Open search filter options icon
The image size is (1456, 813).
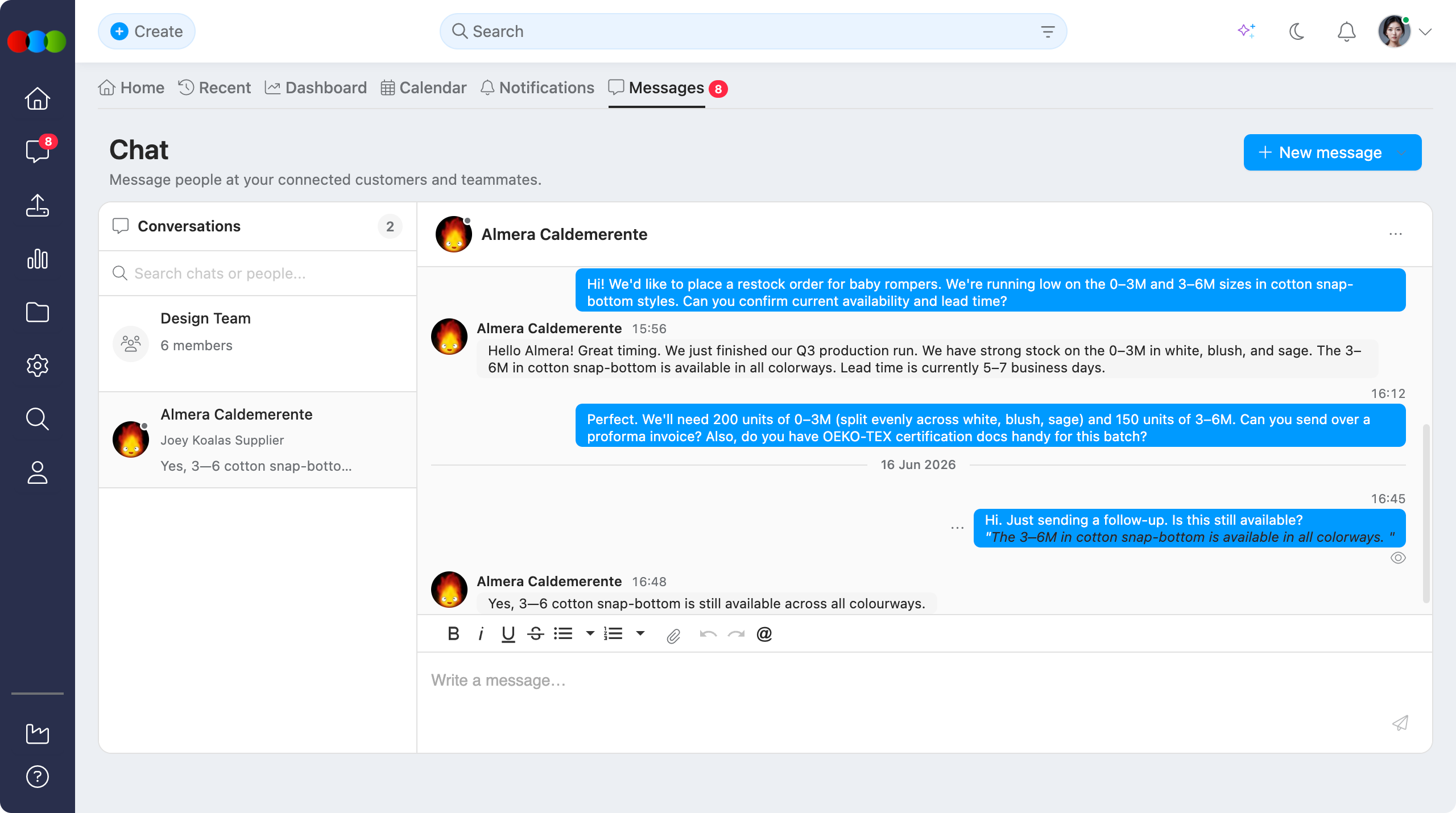[x=1048, y=32]
